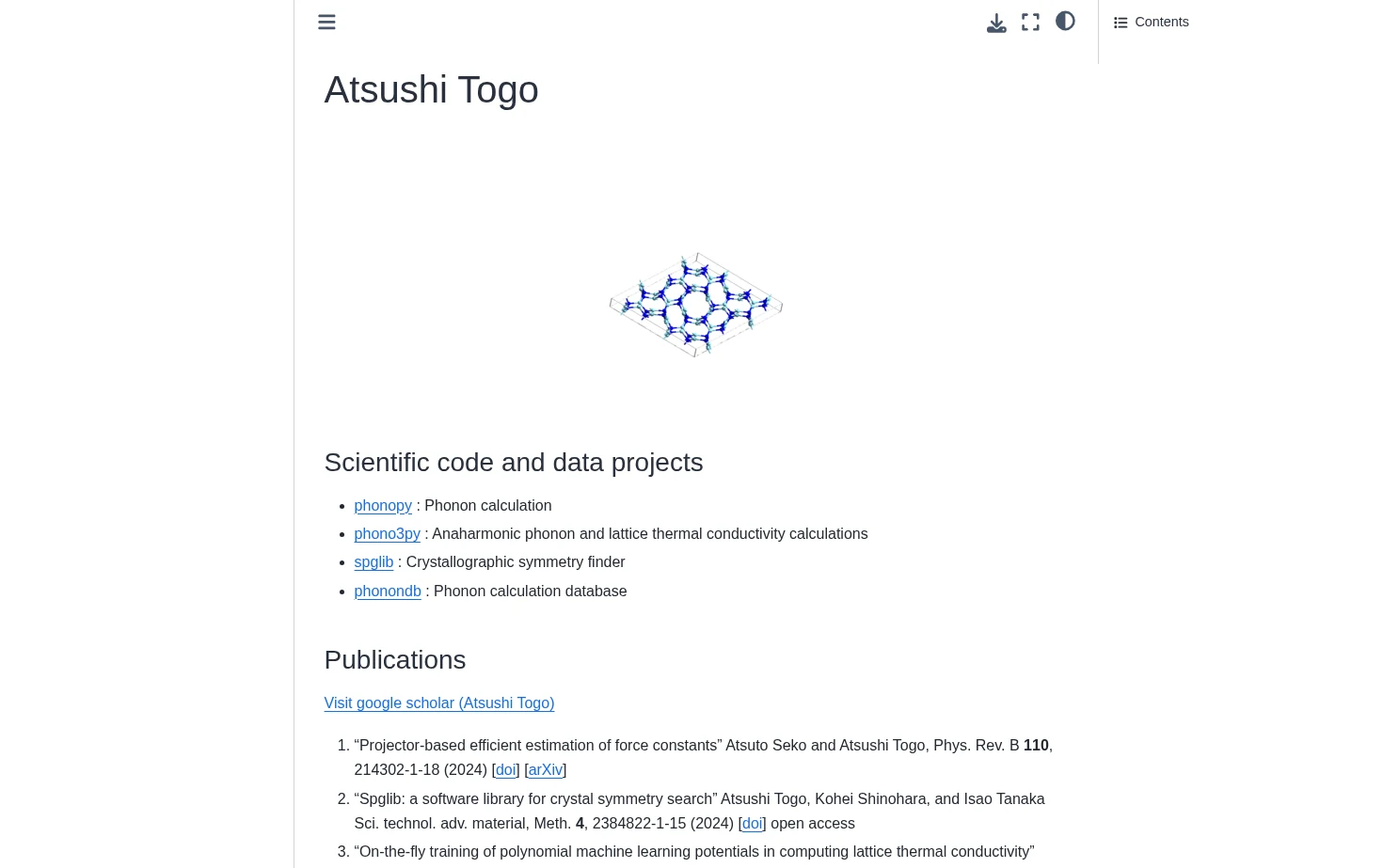
Task: Click the on-the-fly training publication entry
Action: (694, 851)
